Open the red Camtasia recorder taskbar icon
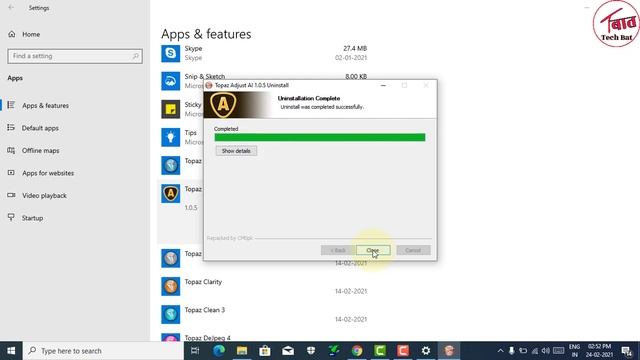This screenshot has width=640, height=360. (403, 351)
